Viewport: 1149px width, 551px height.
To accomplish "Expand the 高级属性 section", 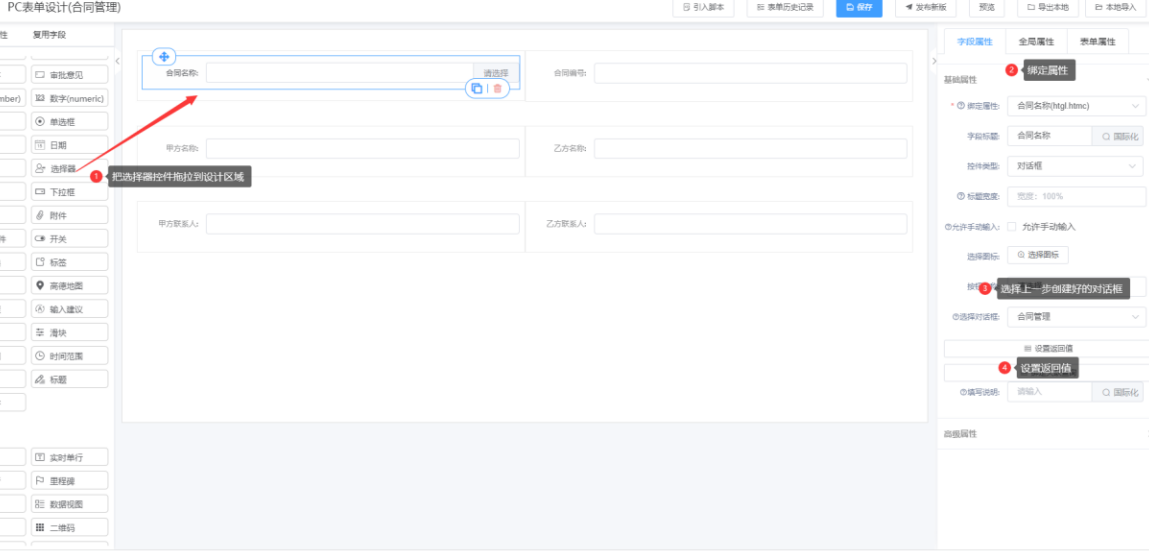I will pos(1043,434).
